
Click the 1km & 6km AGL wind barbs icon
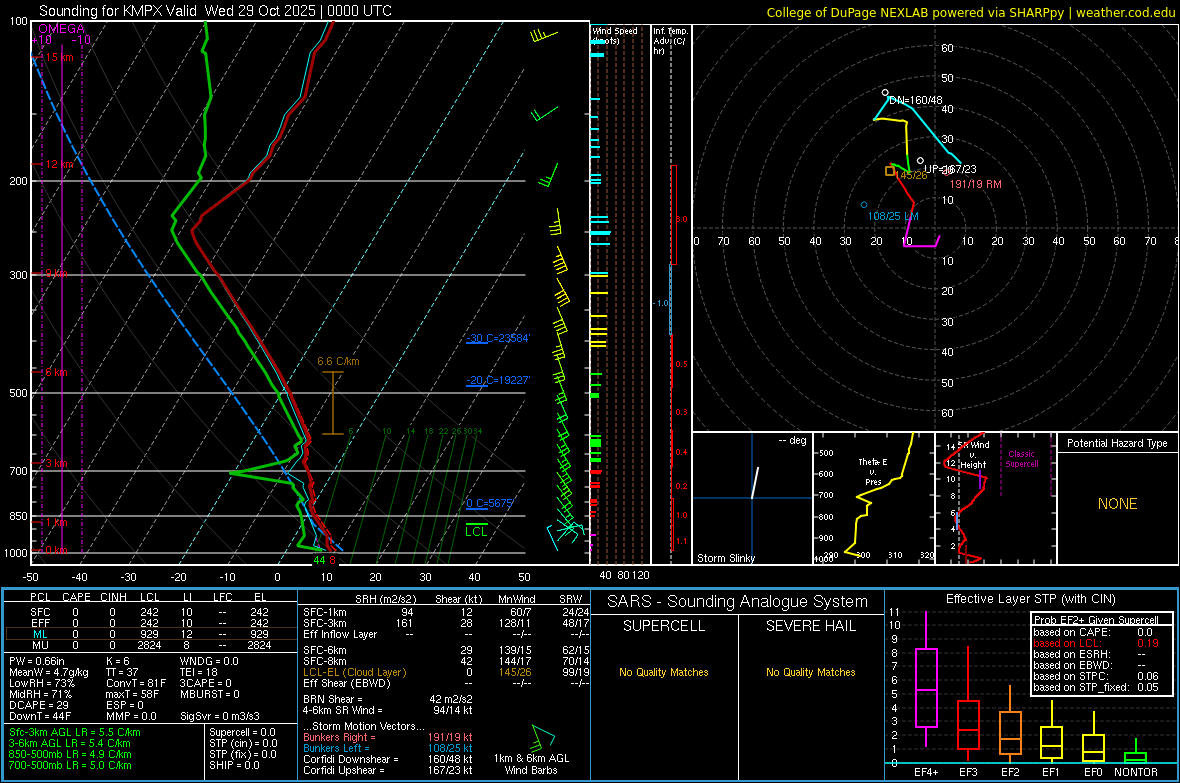[x=542, y=737]
